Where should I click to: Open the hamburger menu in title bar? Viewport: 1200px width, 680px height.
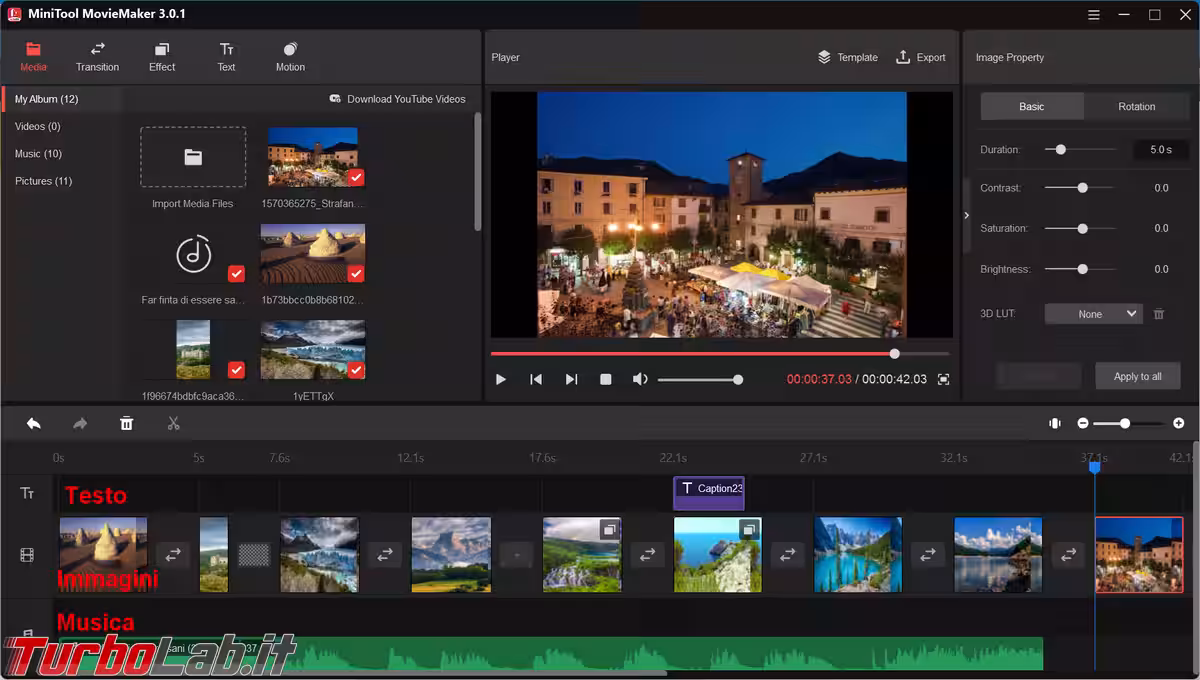click(x=1095, y=14)
